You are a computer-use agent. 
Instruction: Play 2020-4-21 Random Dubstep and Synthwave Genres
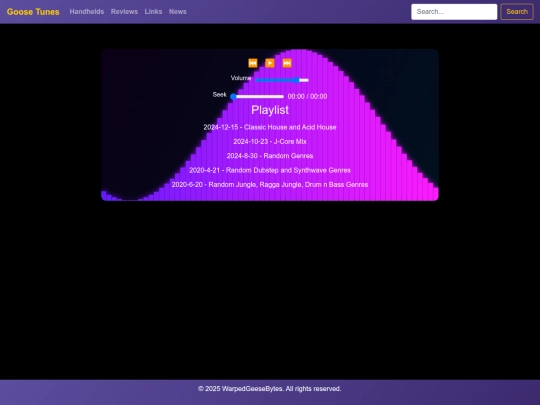click(270, 170)
